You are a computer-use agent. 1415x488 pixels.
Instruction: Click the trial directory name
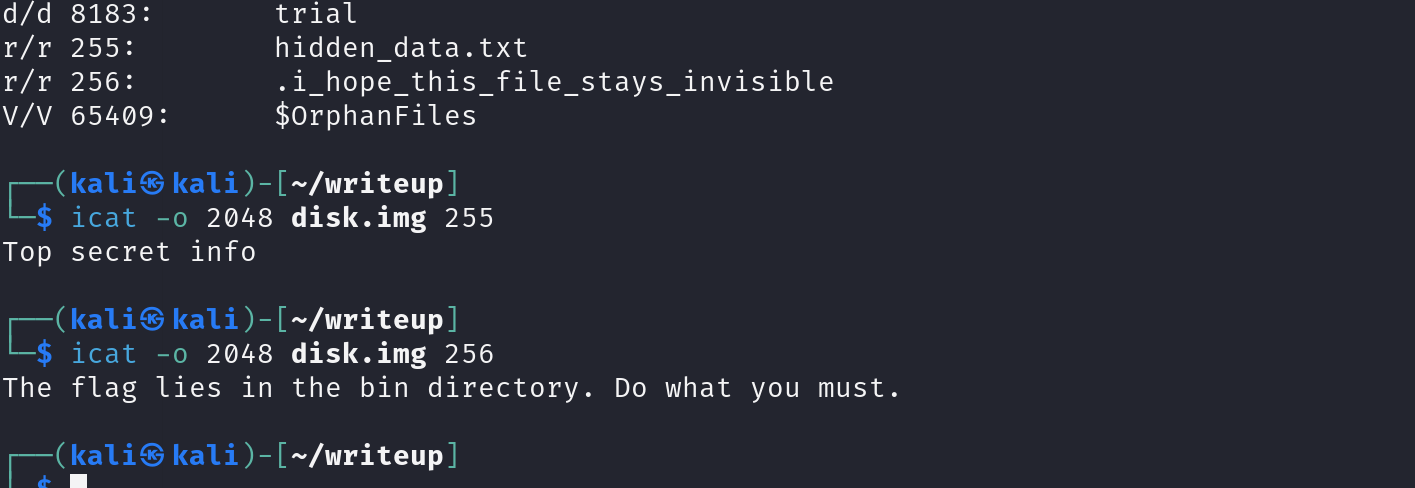pos(316,13)
